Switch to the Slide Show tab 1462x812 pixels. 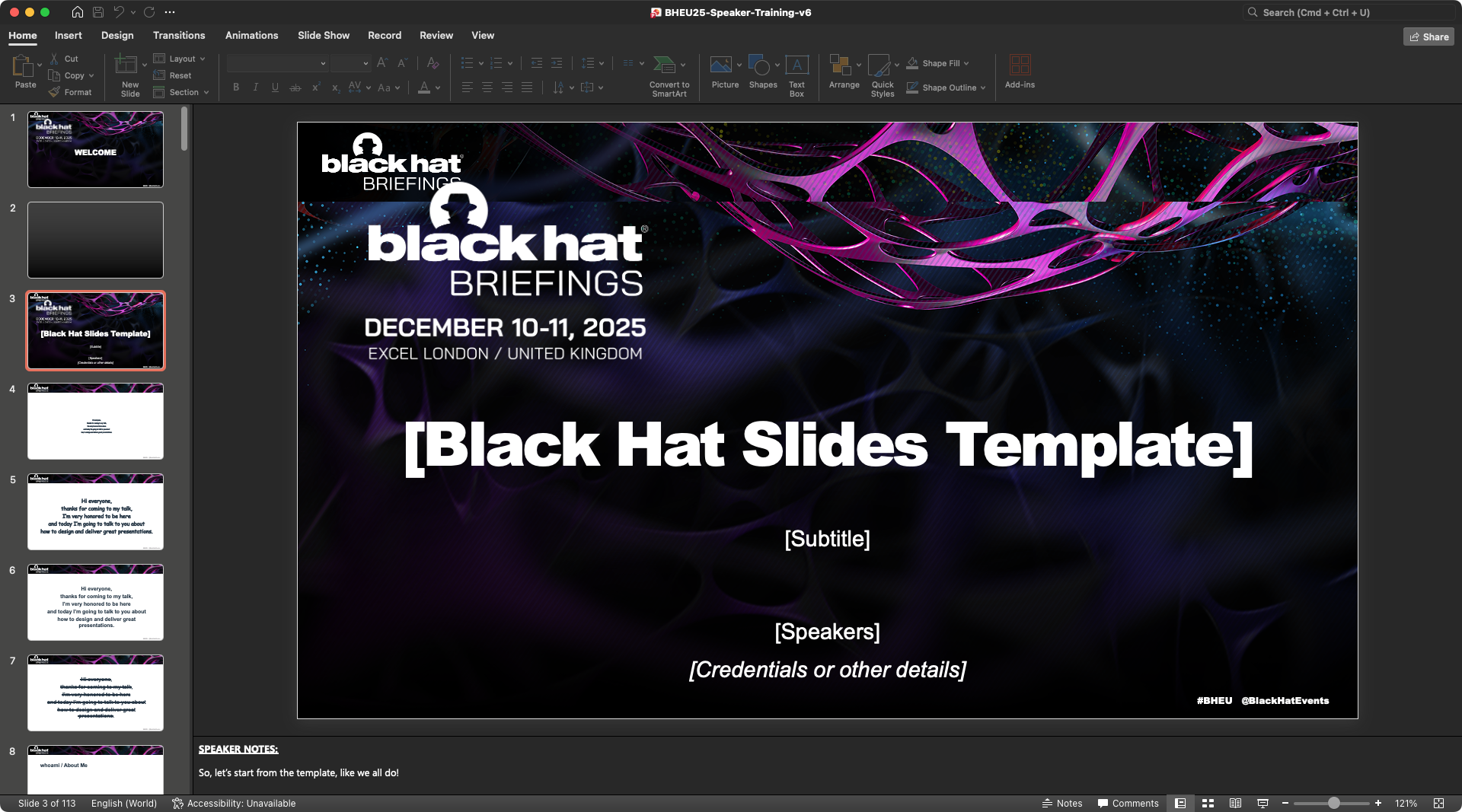coord(324,36)
